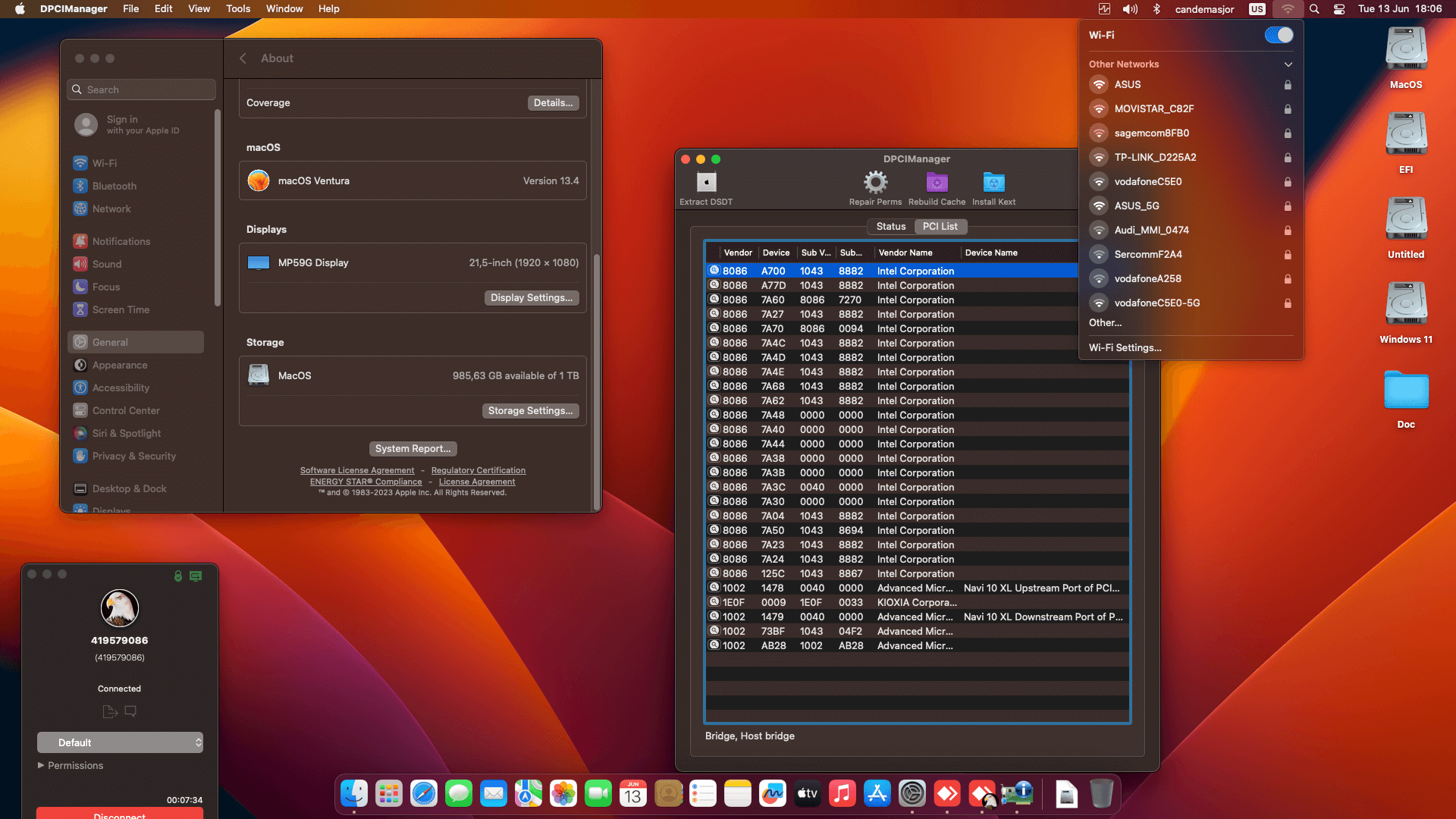The image size is (1456, 819).
Task: Open Spotlight search from the menu bar
Action: pos(1314,9)
